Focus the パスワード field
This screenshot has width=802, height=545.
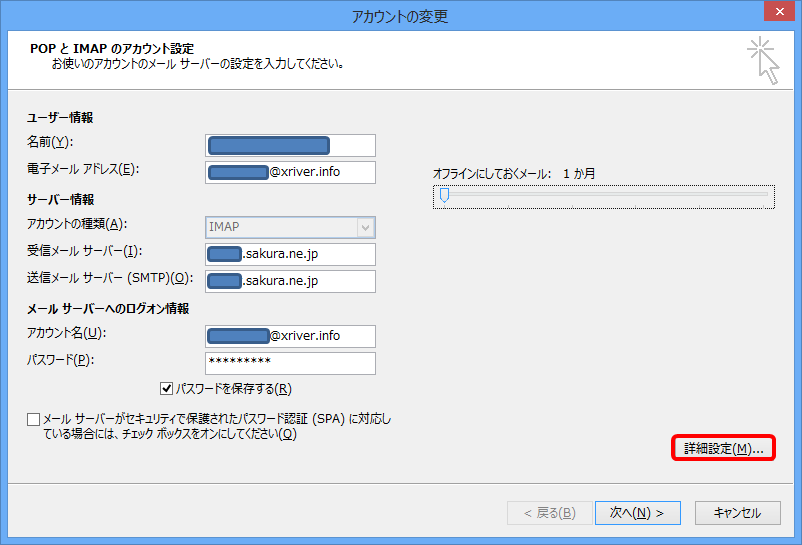click(x=290, y=363)
